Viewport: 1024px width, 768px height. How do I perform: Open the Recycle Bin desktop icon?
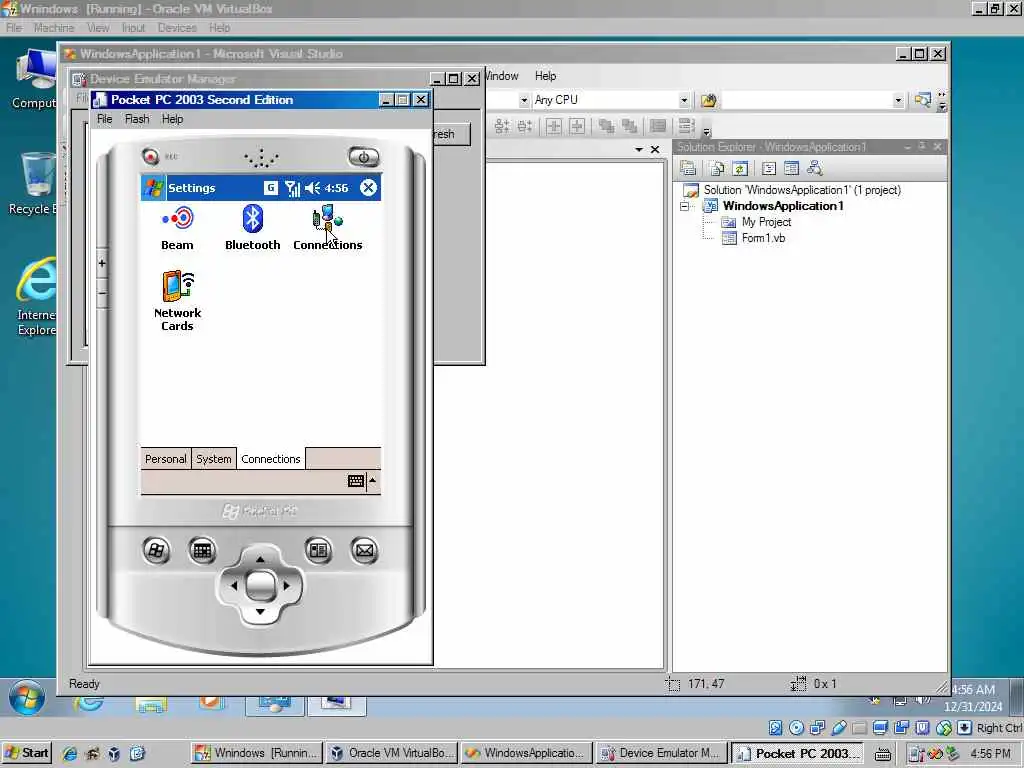[34, 184]
